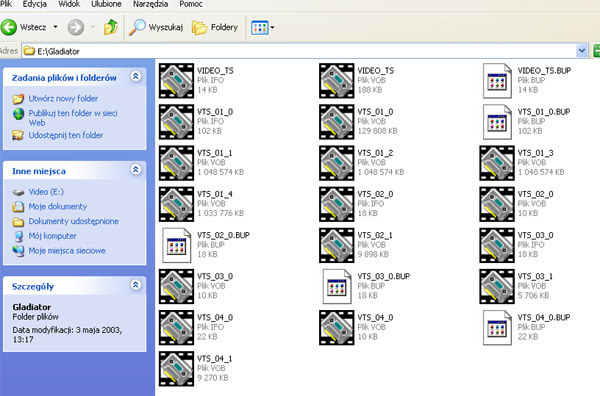Go up one folder level icon
600x396 pixels.
[111, 27]
